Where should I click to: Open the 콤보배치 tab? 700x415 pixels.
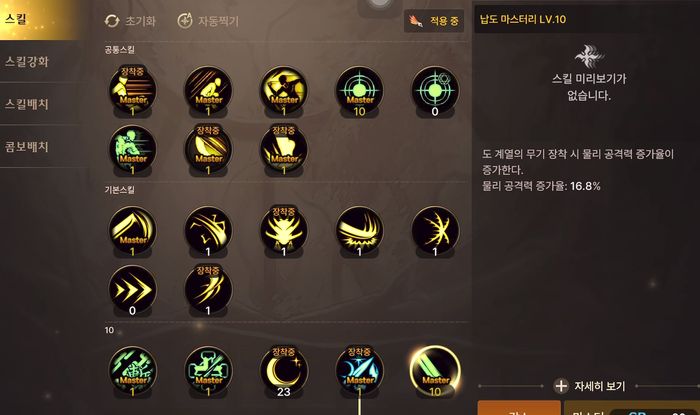tap(27, 147)
